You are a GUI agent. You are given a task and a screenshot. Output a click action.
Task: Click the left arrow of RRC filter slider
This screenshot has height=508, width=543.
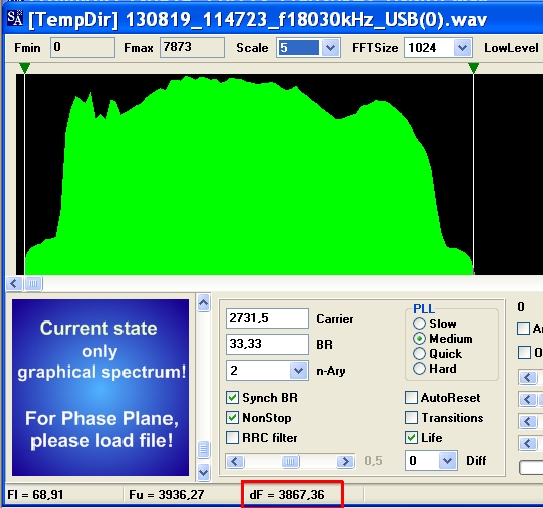[x=235, y=461]
